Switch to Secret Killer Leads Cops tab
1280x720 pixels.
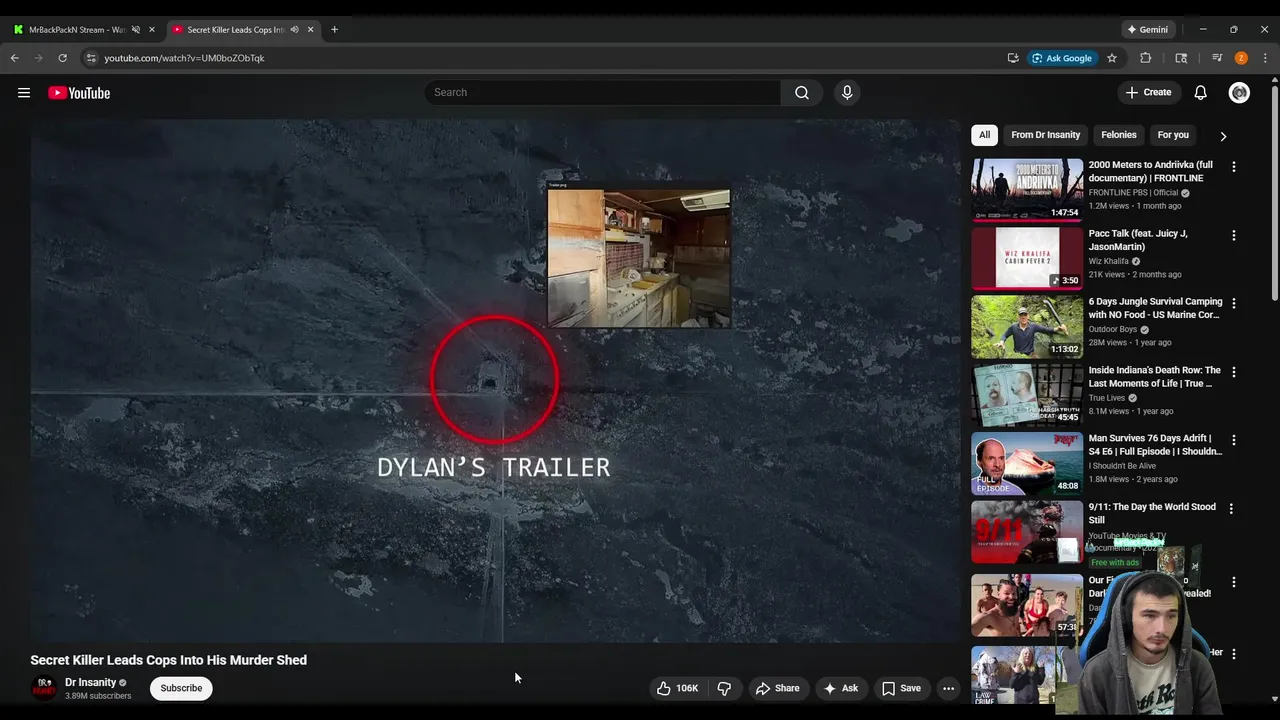tap(236, 30)
